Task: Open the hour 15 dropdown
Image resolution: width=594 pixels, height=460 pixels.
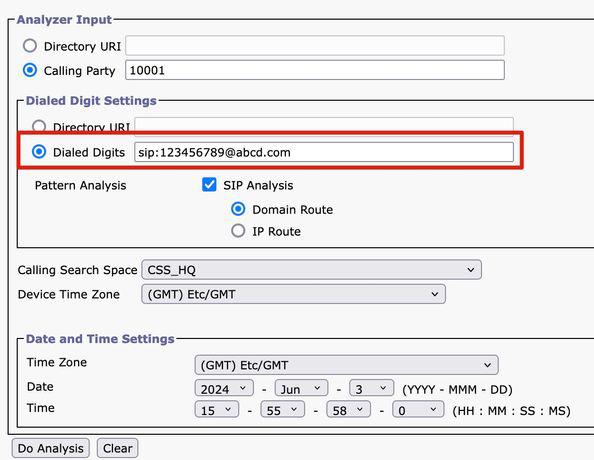Action: pyautogui.click(x=217, y=410)
